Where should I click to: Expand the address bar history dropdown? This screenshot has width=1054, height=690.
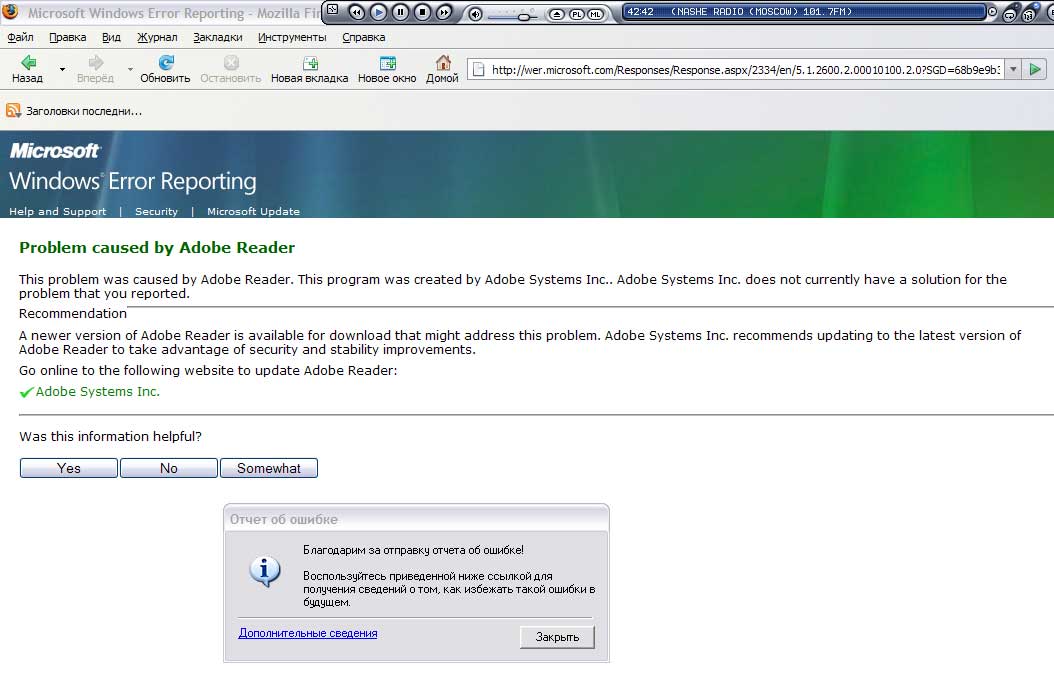tap(1013, 69)
